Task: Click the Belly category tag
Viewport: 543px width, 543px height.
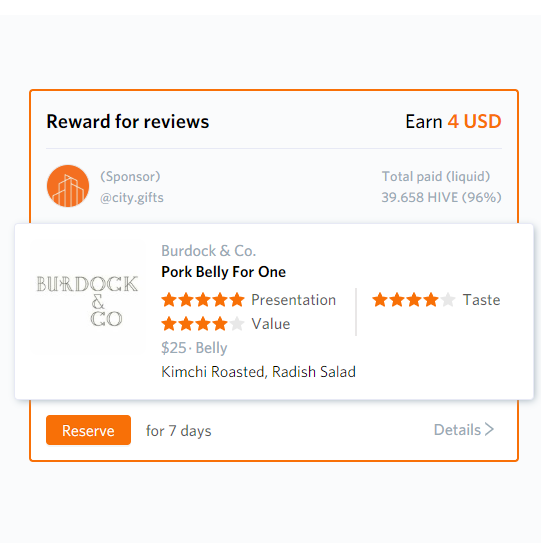Action: [x=211, y=348]
